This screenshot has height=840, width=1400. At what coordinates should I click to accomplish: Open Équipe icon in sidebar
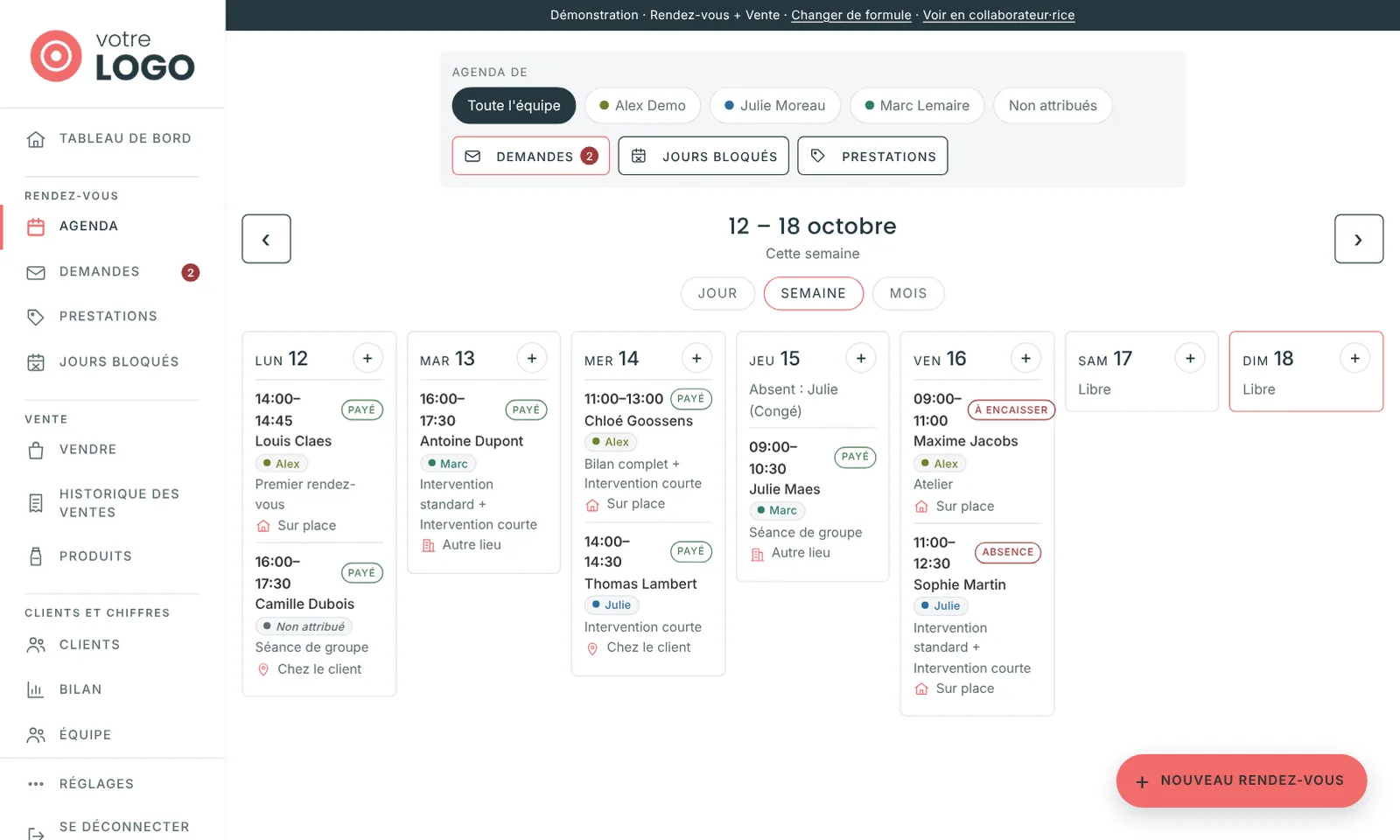[x=36, y=735]
